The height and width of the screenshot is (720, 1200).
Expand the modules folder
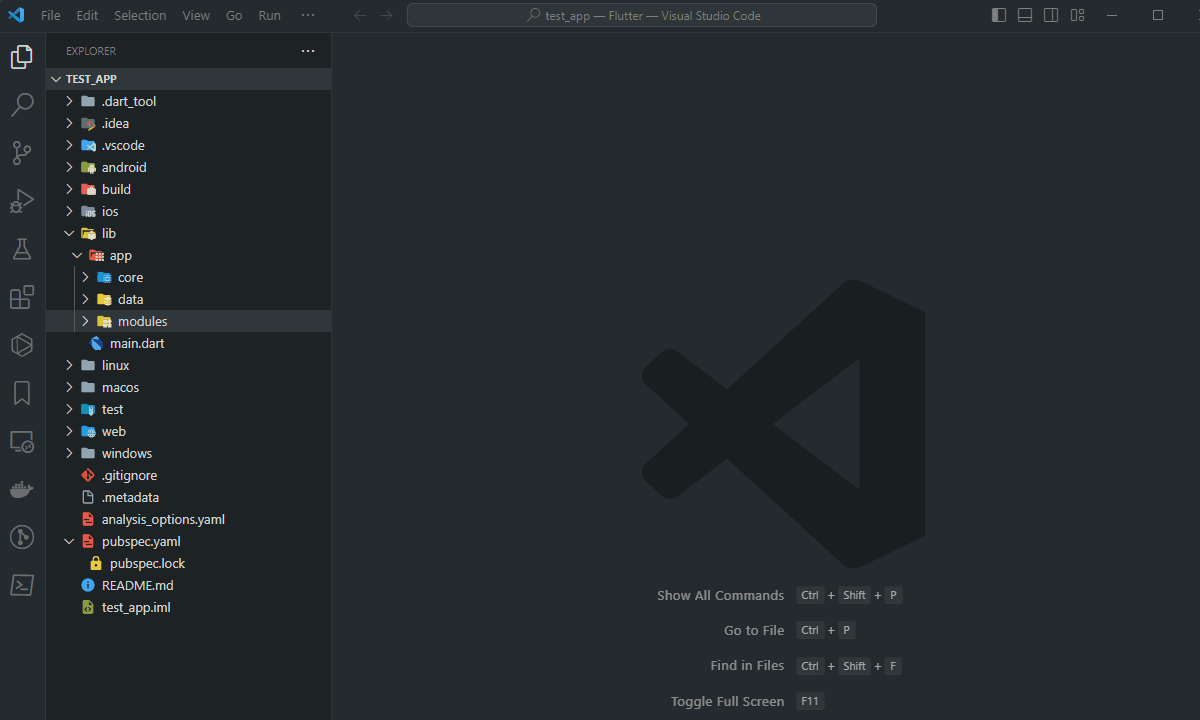pyautogui.click(x=188, y=321)
